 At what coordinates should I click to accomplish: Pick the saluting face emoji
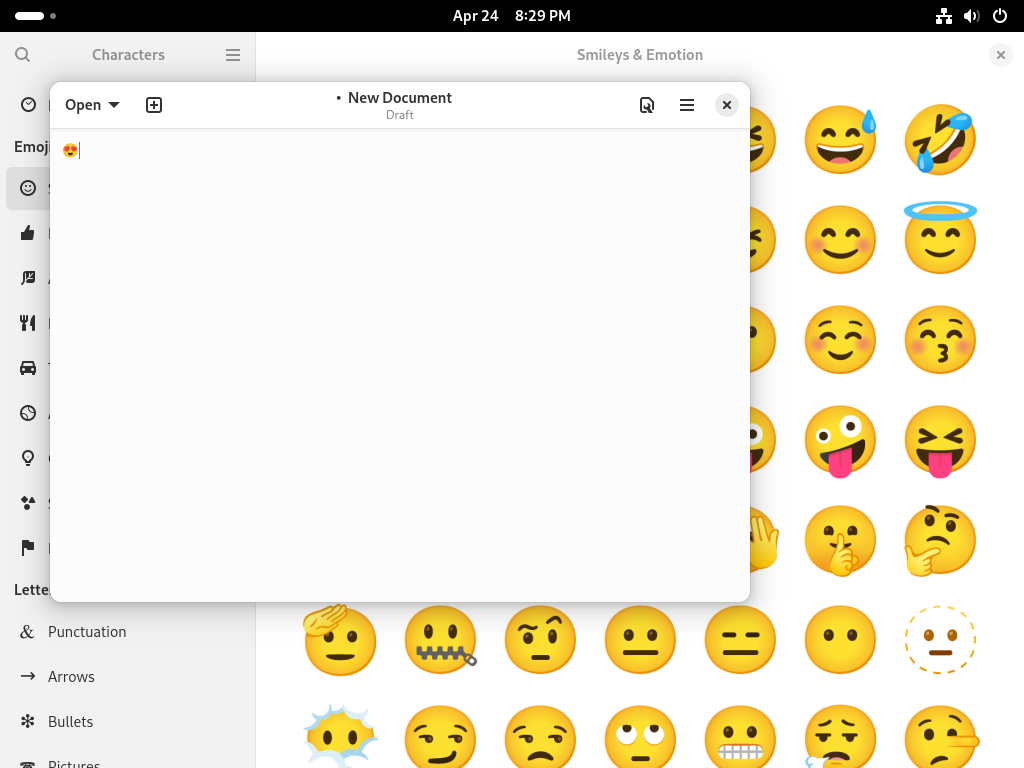340,639
